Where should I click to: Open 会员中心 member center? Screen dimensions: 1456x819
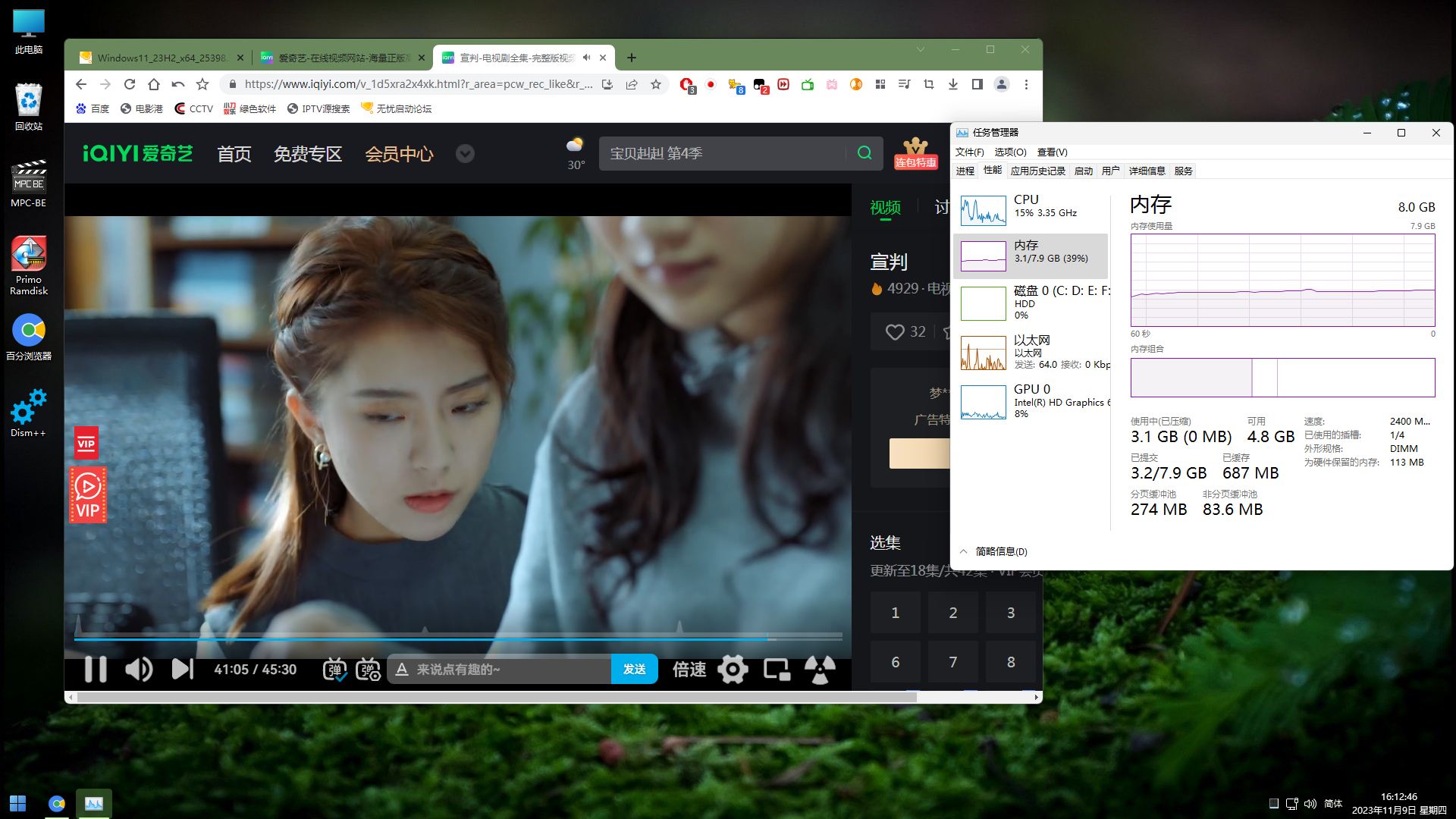click(399, 154)
